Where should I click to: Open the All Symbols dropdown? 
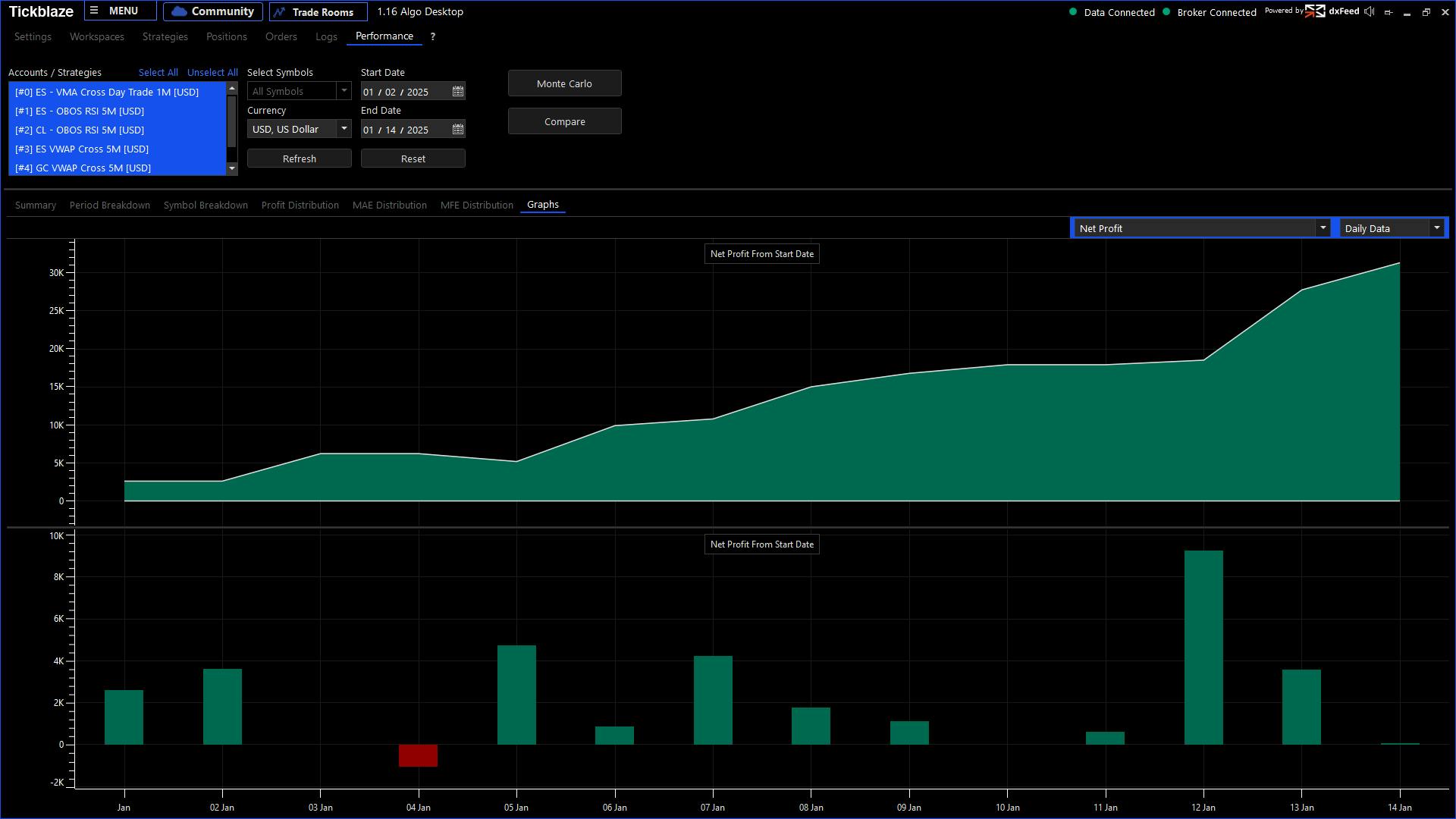pyautogui.click(x=299, y=91)
